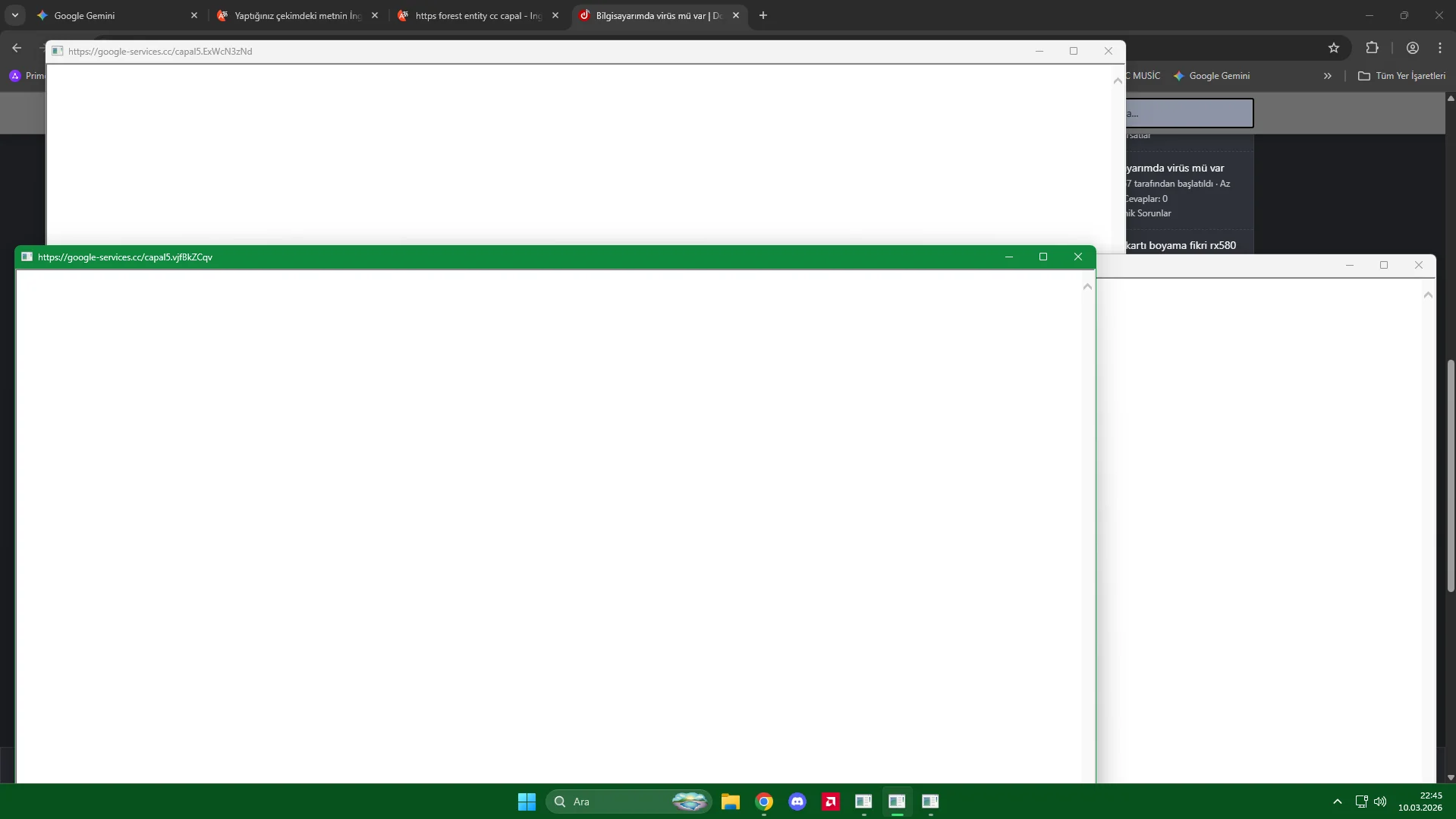1456x819 pixels.
Task: Maximize the capal5.ExWcN3zNd popup window
Action: coord(1074,51)
